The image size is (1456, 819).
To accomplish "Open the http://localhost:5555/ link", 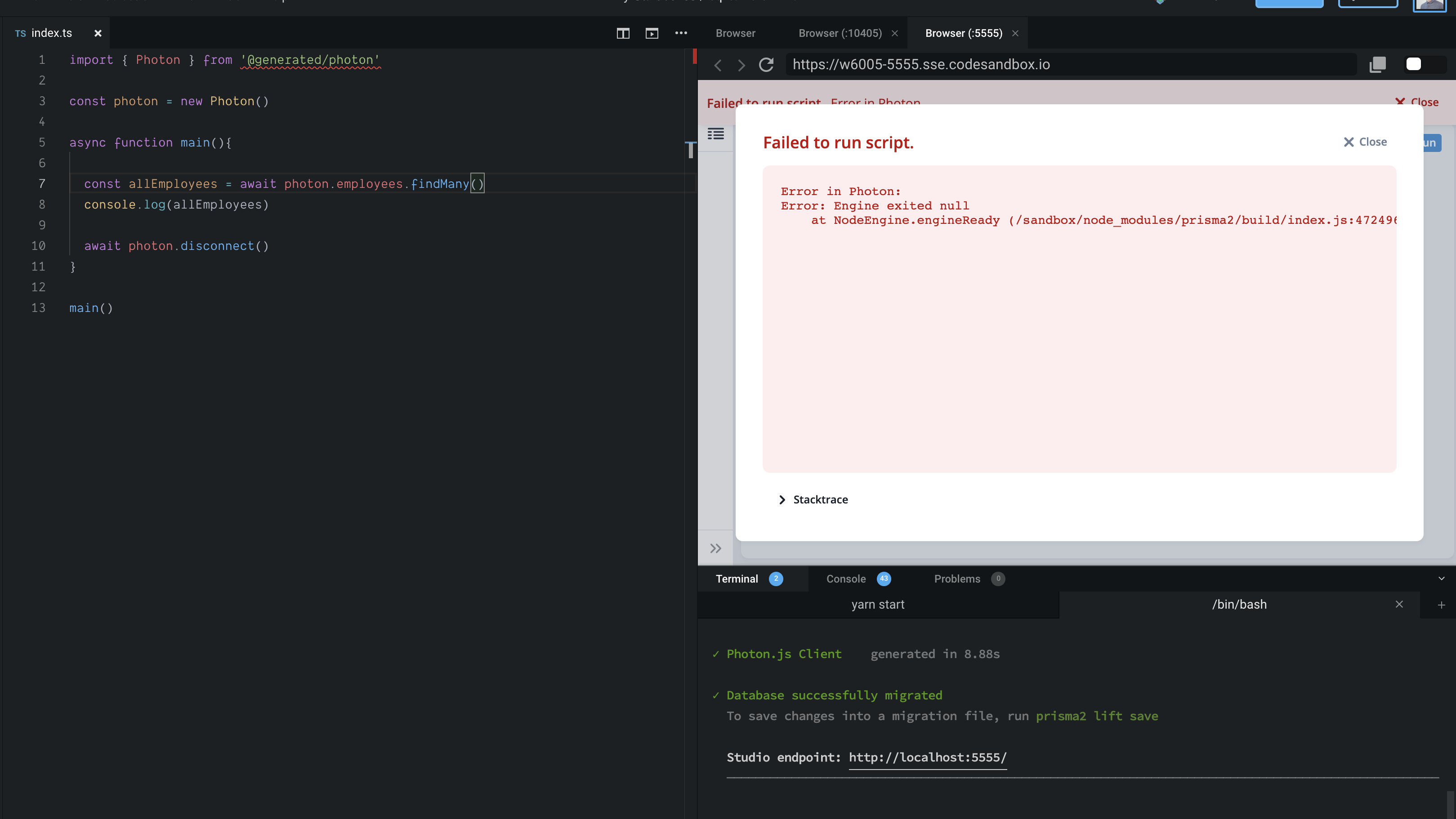I will (x=928, y=757).
